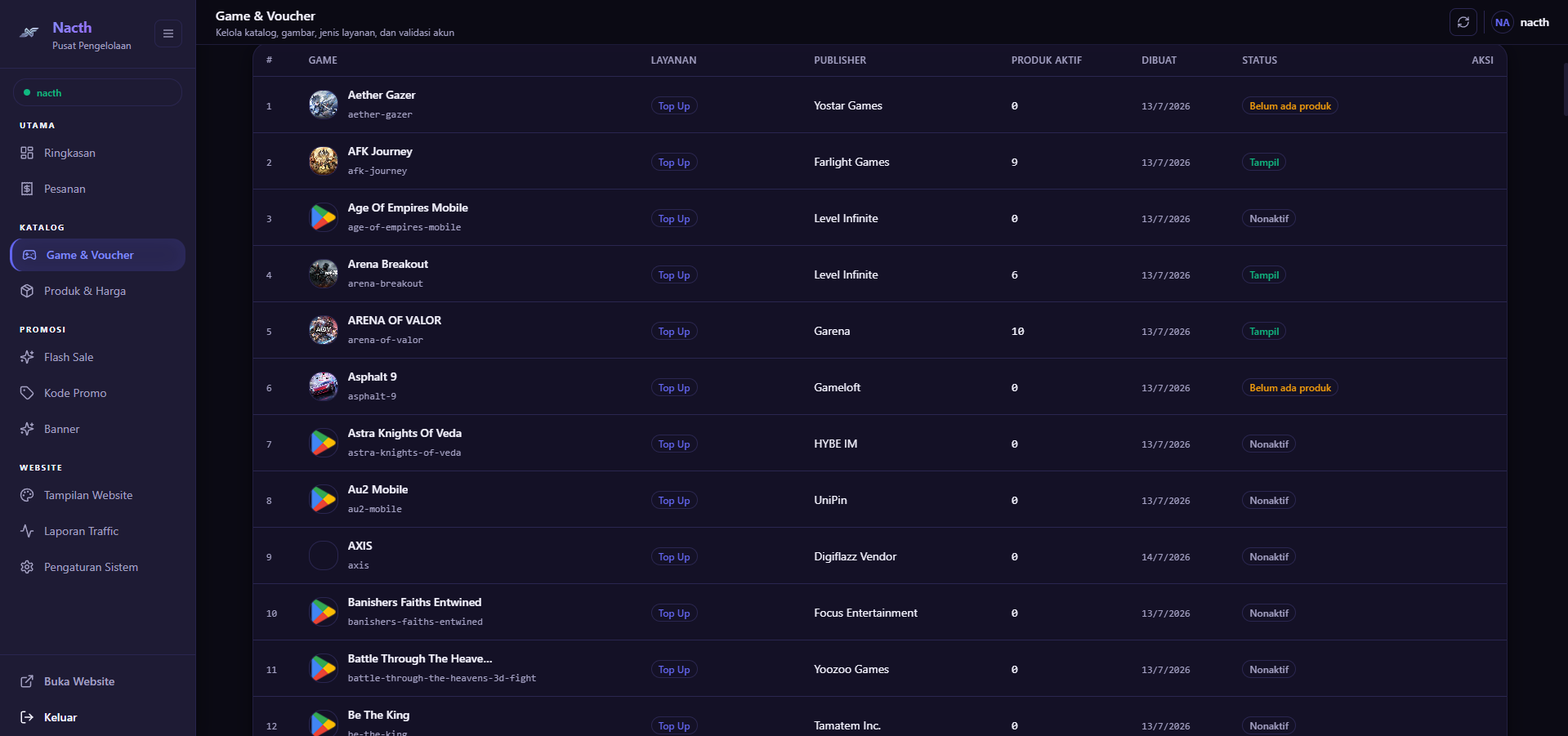Click the Arena Breakout game thumbnail
Viewport: 1568px width, 736px height.
(x=324, y=274)
